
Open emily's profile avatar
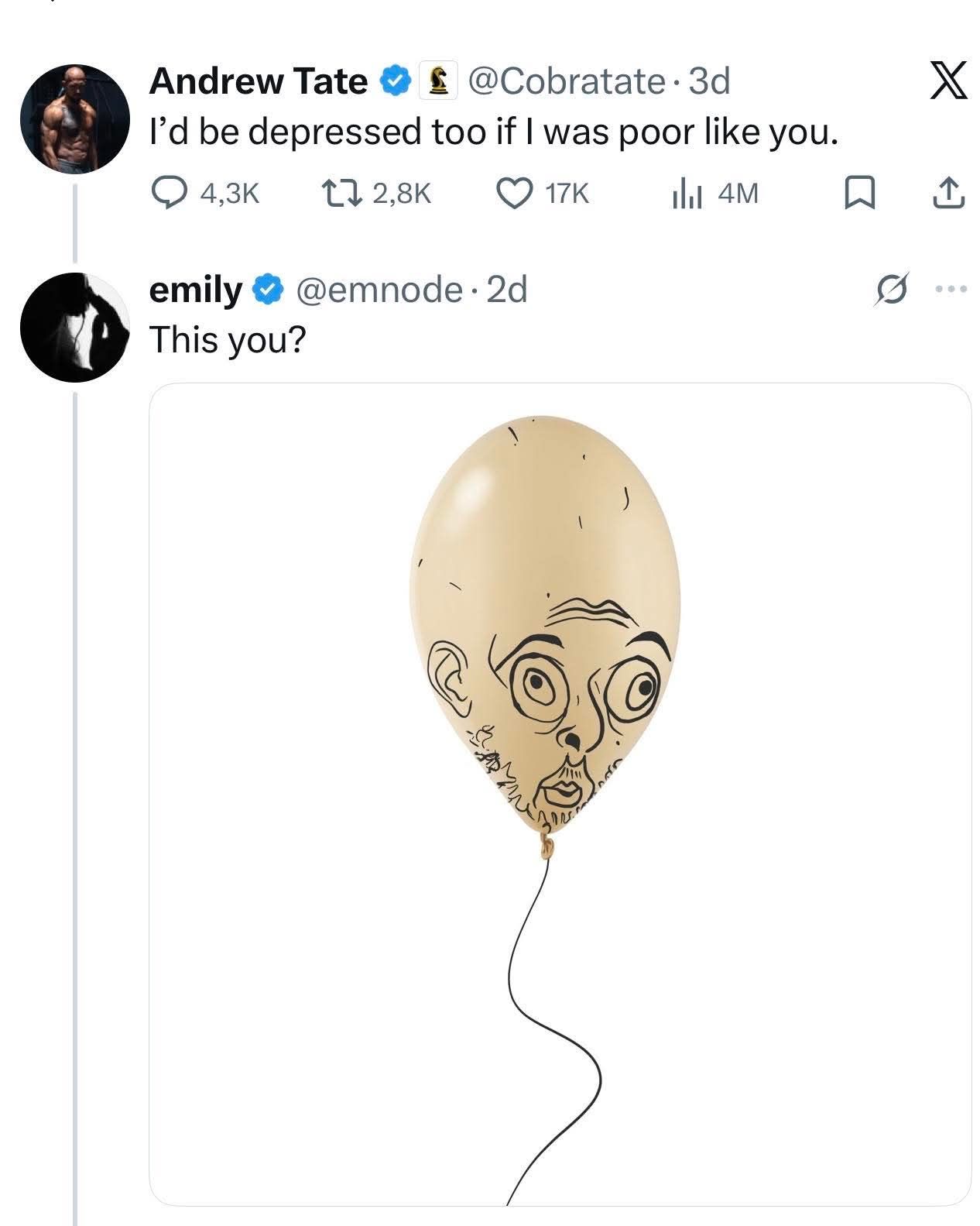(75, 327)
